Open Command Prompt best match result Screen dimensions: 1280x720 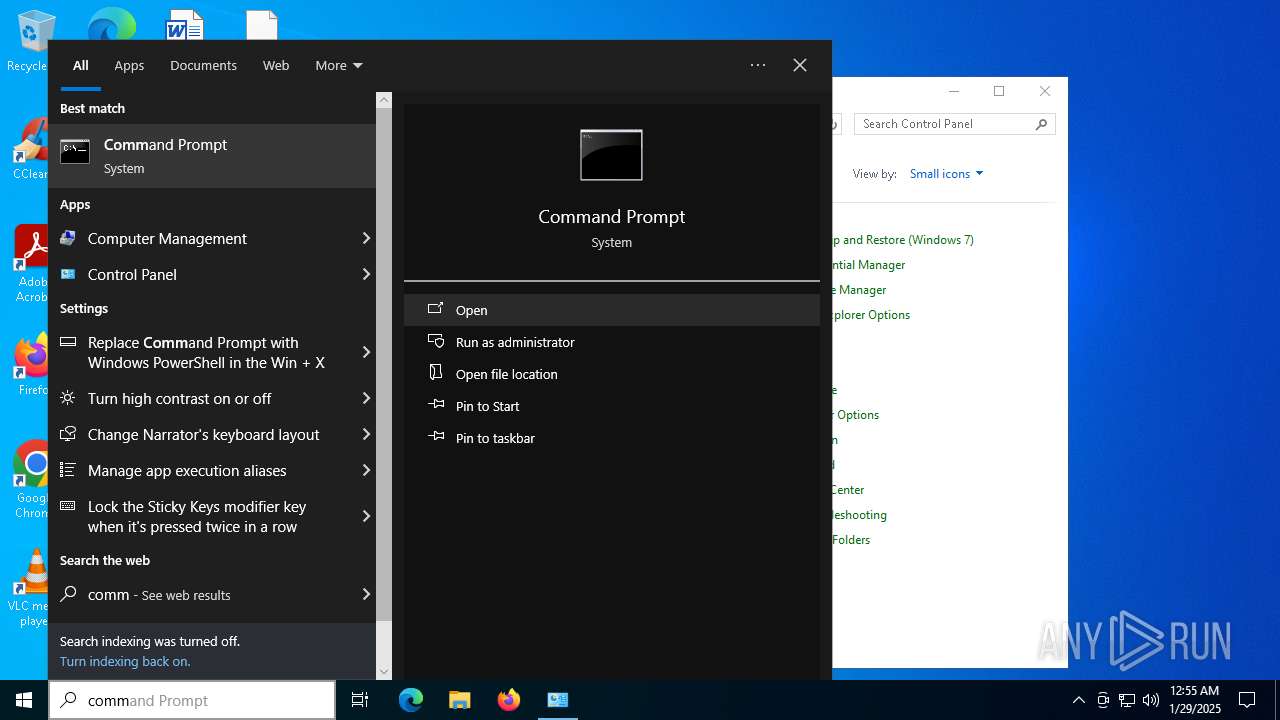pos(212,156)
